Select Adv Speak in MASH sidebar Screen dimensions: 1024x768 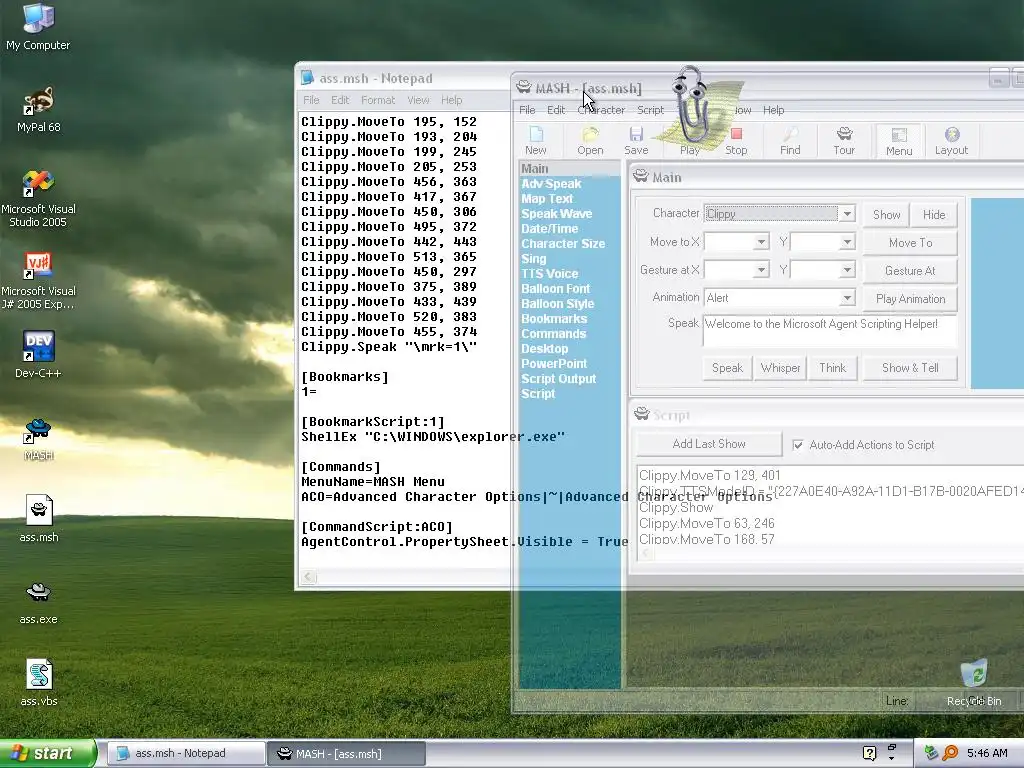pyautogui.click(x=551, y=184)
